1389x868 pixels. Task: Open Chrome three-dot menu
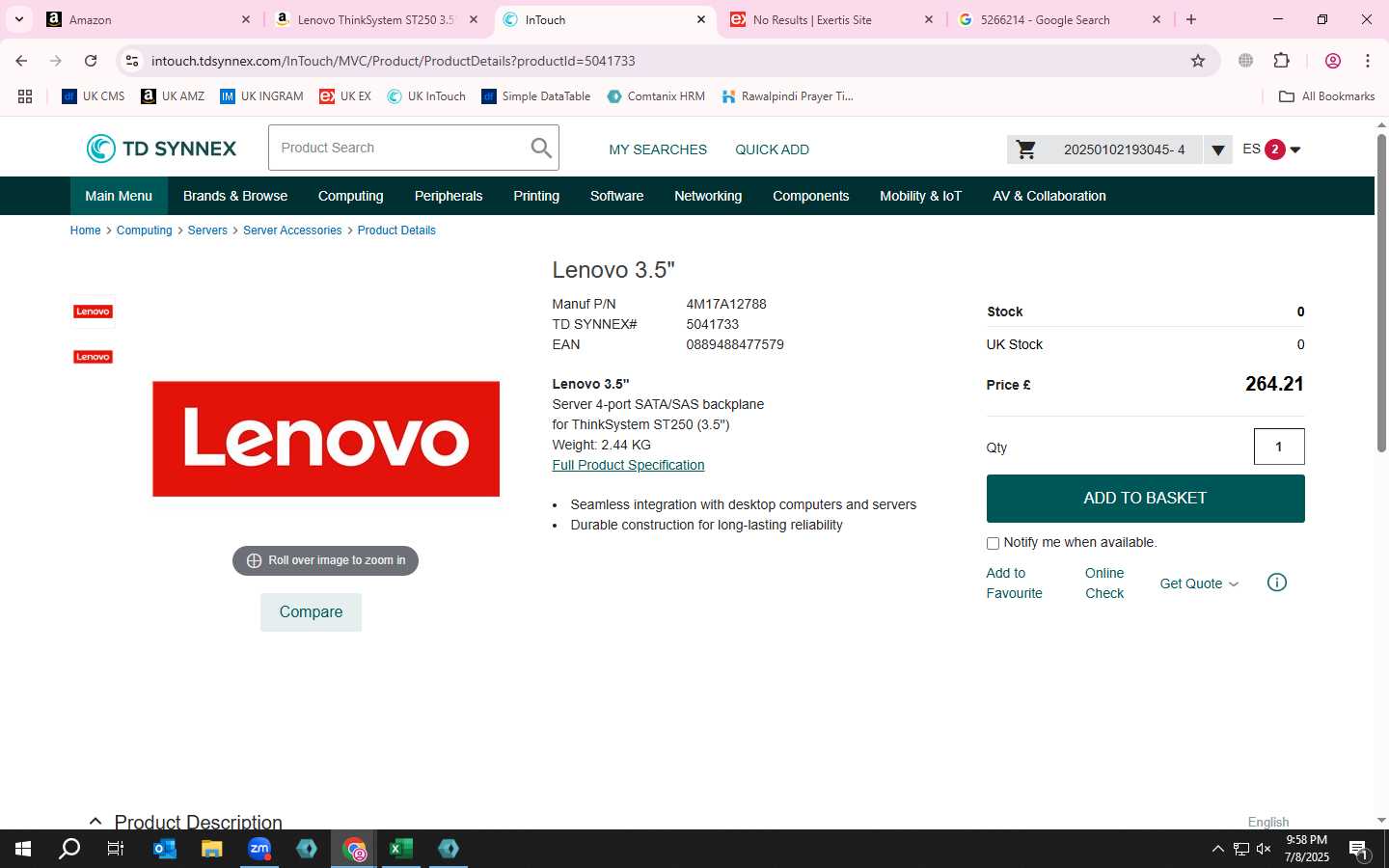1368,61
